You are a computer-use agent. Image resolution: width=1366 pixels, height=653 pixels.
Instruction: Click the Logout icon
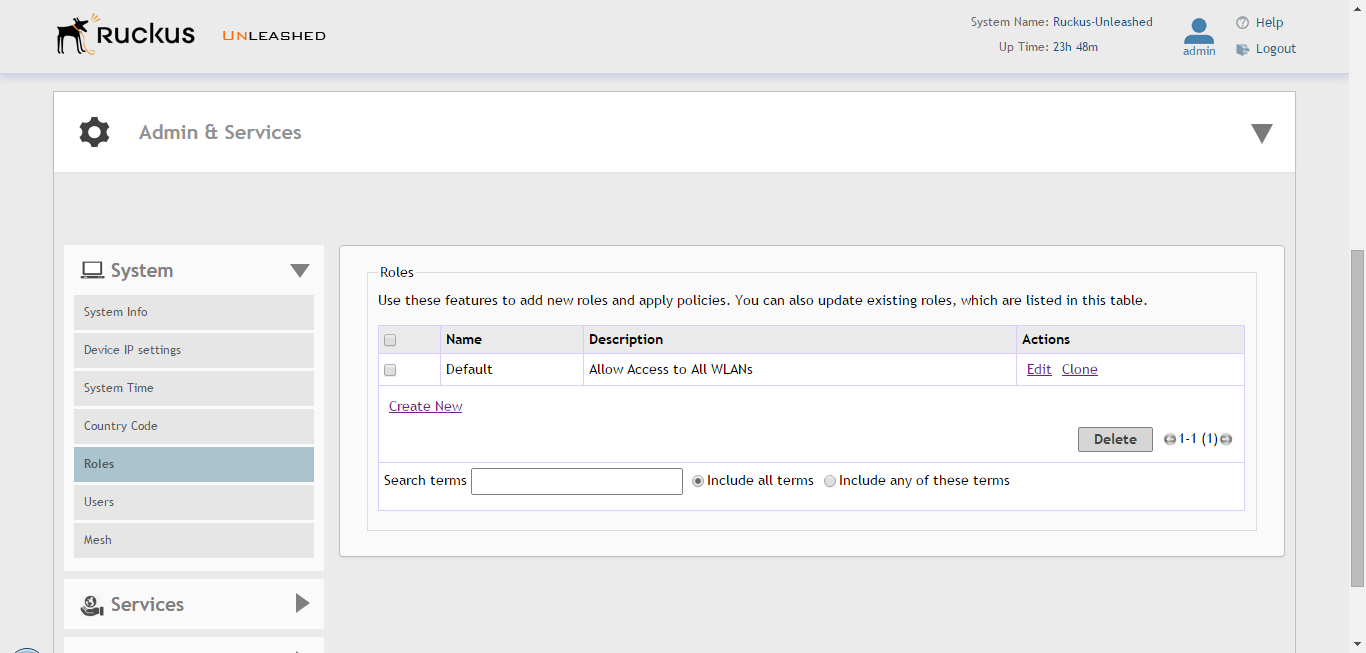[1243, 49]
